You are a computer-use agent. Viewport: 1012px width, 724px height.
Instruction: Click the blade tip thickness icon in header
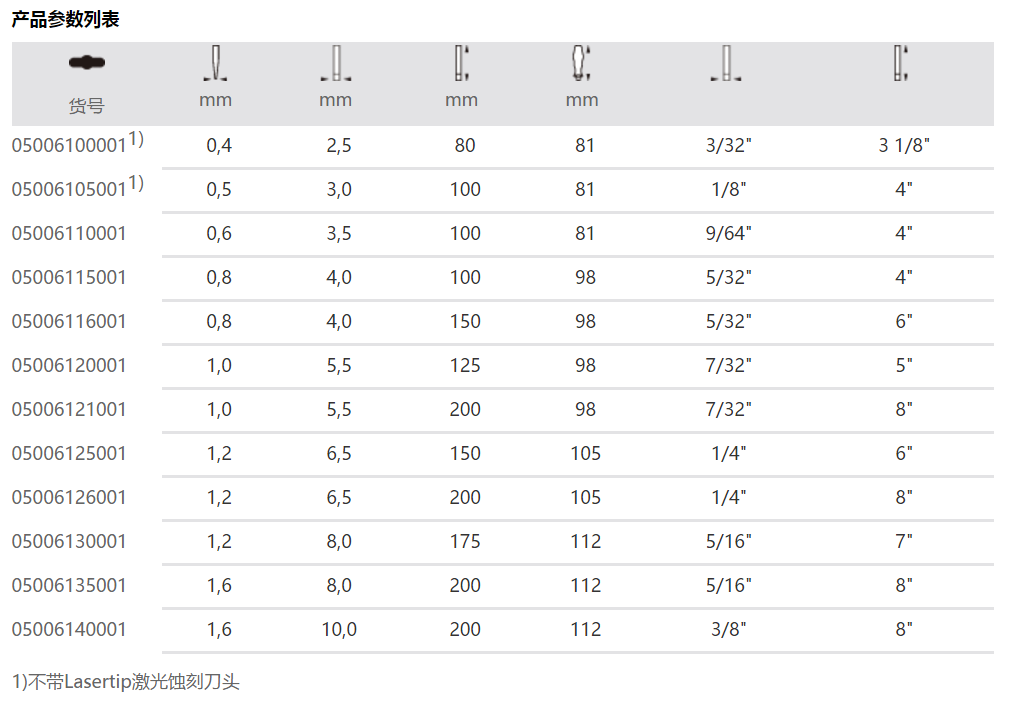coord(215,63)
